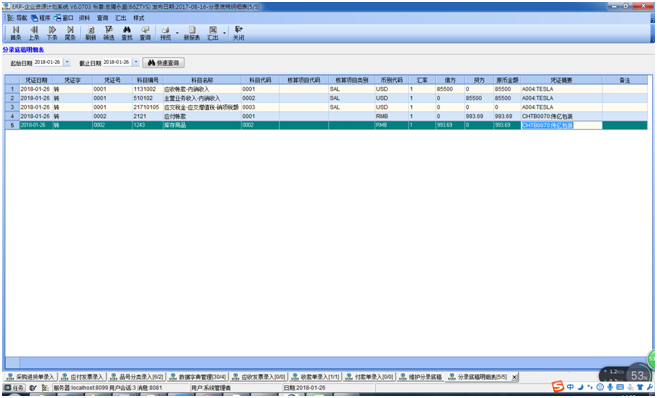
Task: Select row 3 in the voucher table
Action: (x=326, y=107)
